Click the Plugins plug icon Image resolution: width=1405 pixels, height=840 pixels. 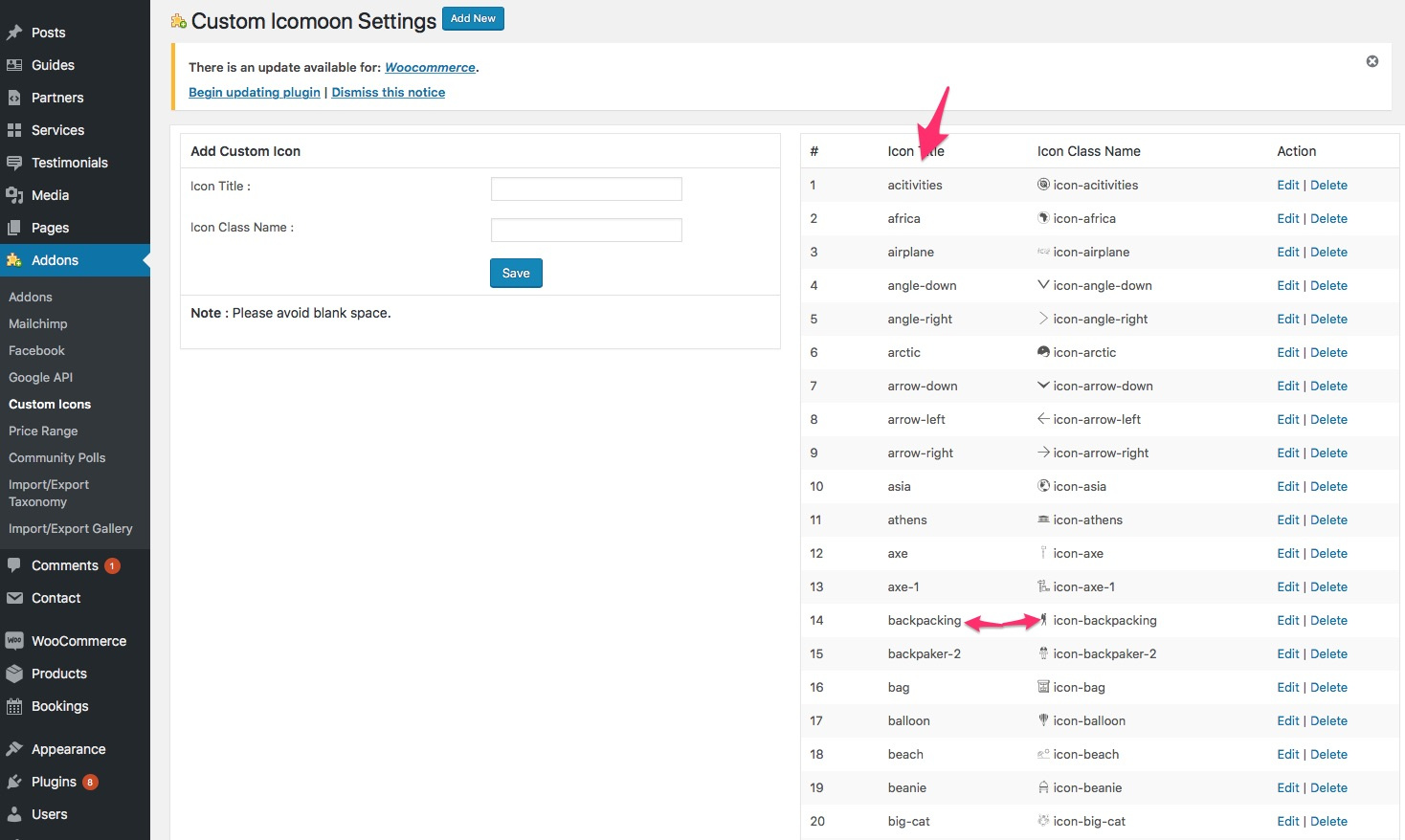point(14,782)
